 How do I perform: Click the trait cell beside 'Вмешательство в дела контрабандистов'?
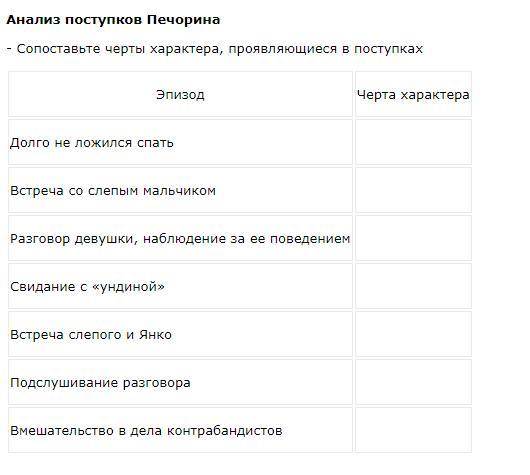coord(413,430)
